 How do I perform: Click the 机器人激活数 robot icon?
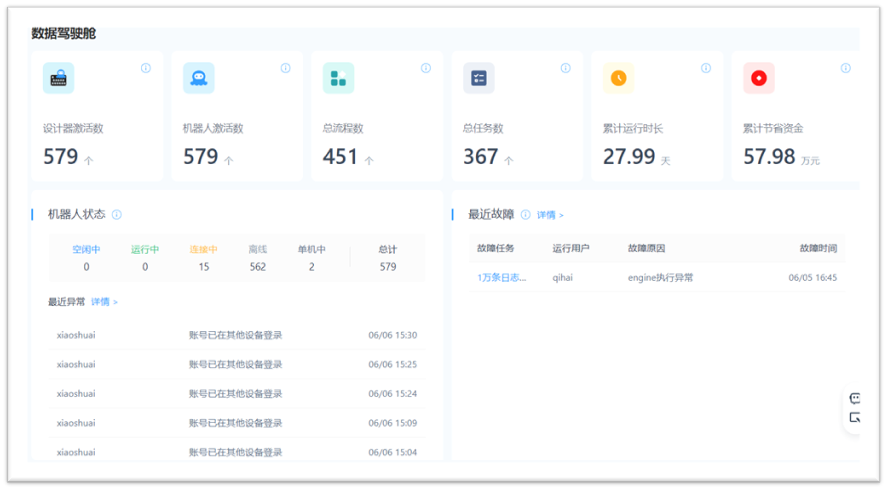point(198,78)
